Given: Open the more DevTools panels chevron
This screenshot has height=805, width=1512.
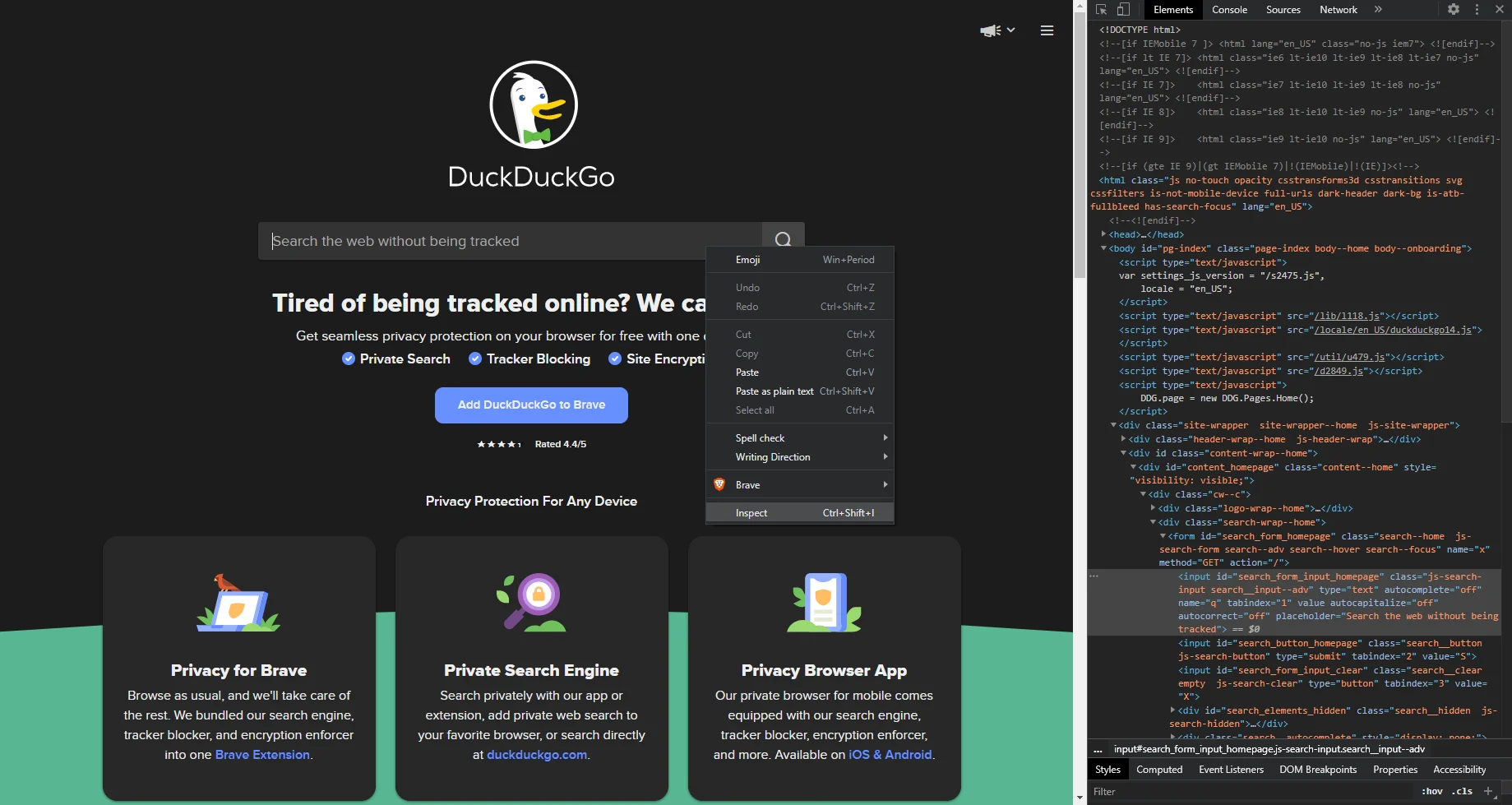Looking at the screenshot, I should 1380,9.
